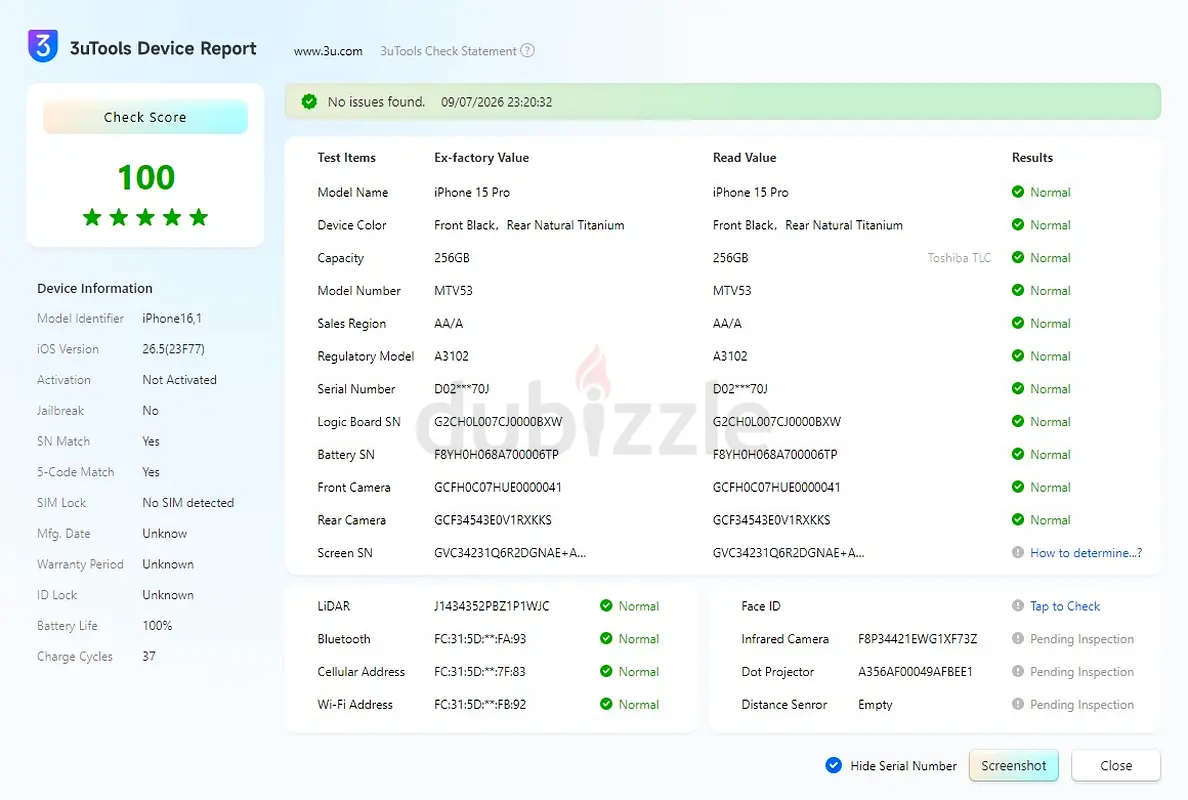Click the iOS version 26.5(23F77) value
This screenshot has width=1188, height=800.
coord(174,348)
